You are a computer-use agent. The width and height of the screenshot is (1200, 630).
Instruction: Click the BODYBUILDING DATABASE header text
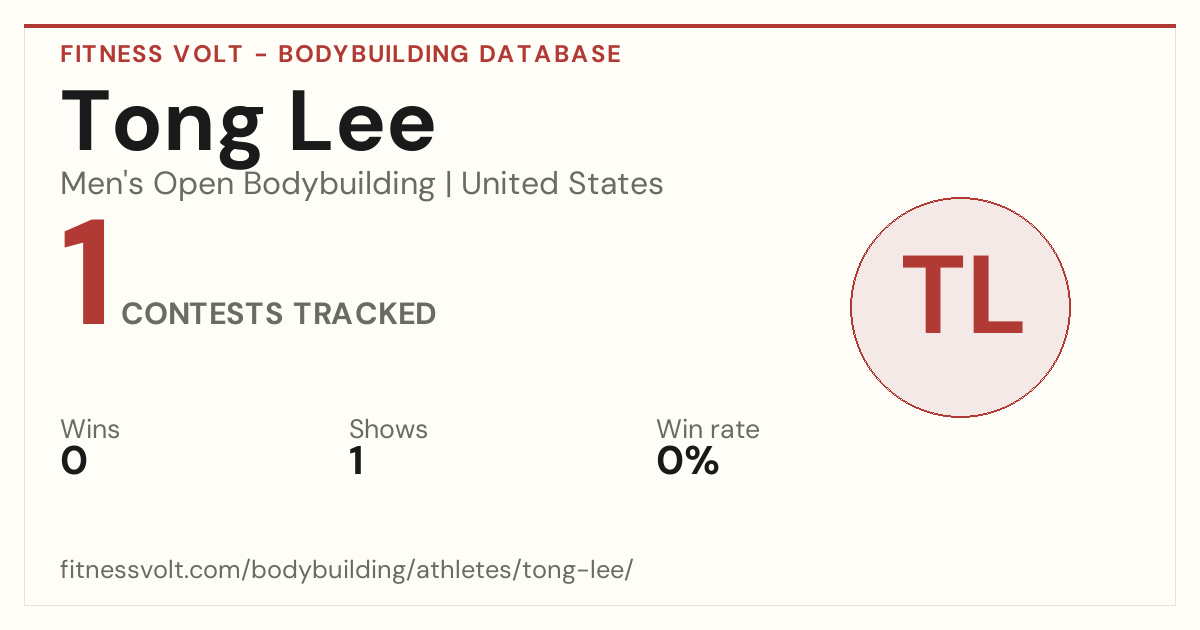450,54
